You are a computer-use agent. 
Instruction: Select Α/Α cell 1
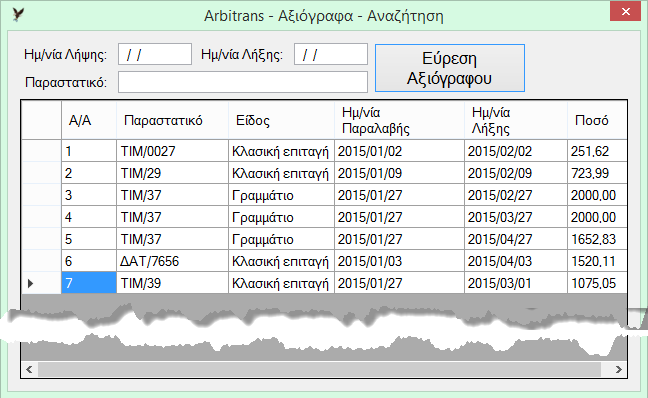89,151
